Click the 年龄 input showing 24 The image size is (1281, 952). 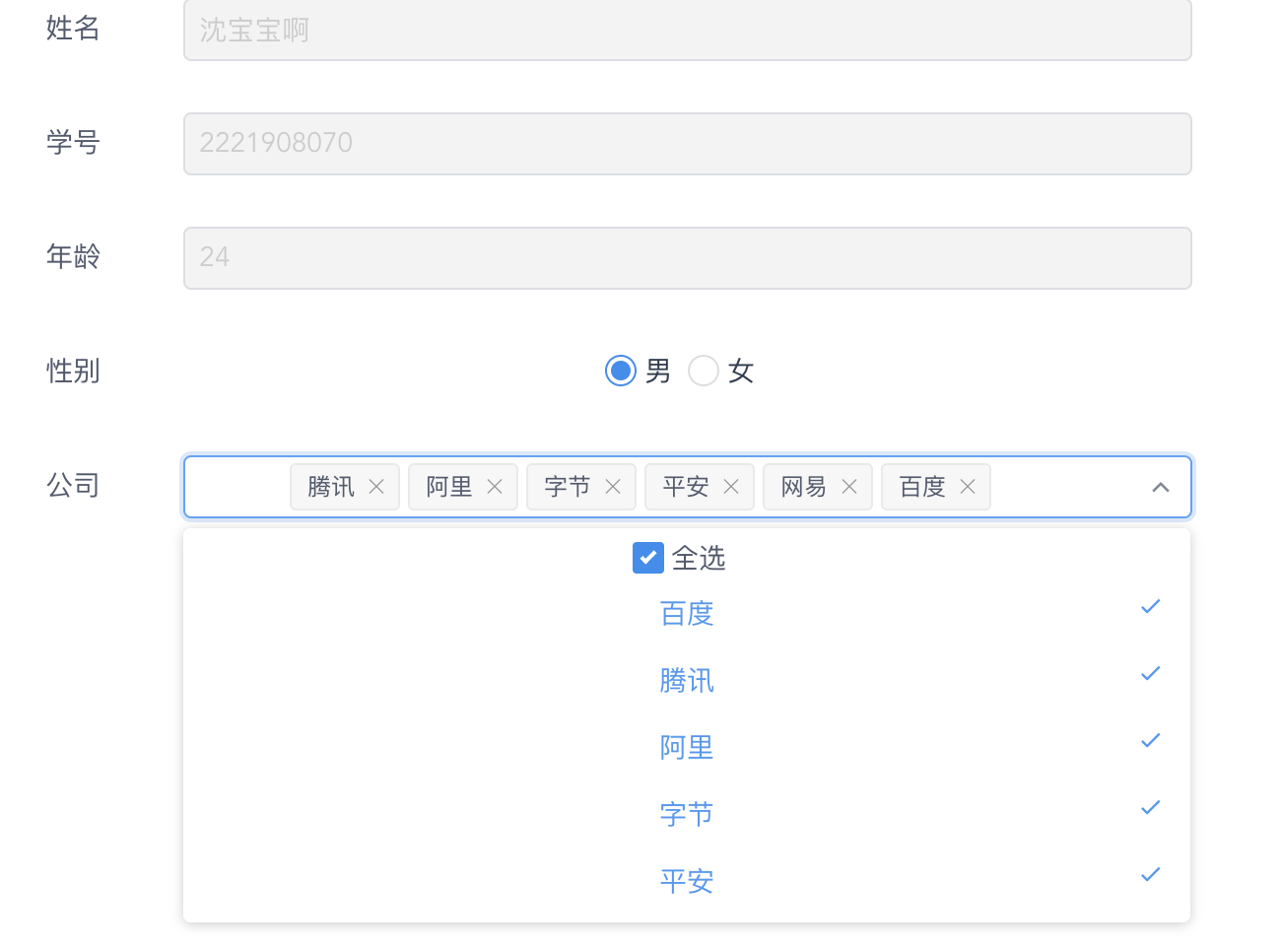687,257
